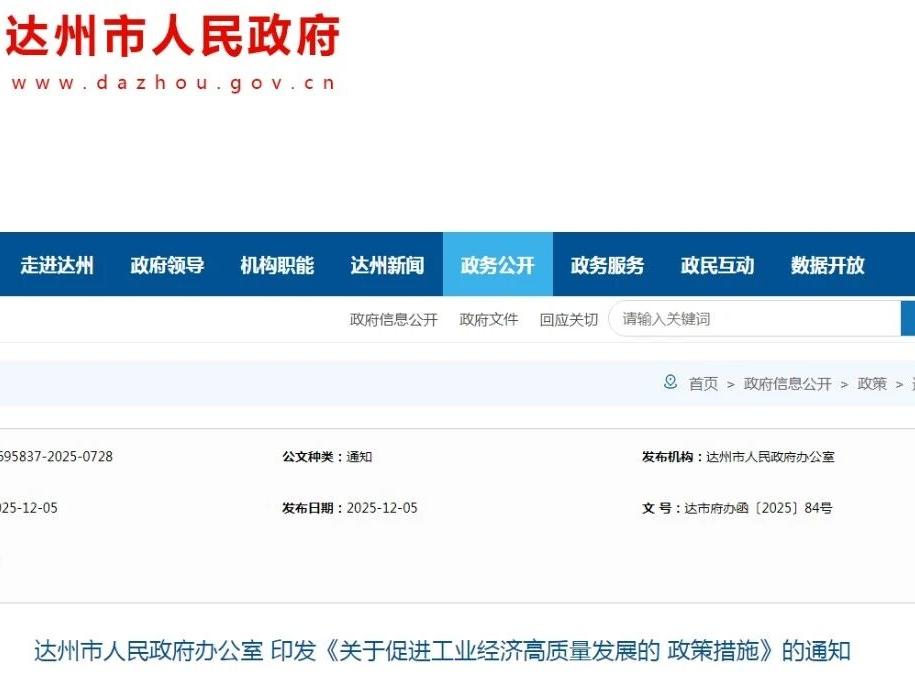Click the www.dazhou.gov.cn address under logo

click(x=172, y=84)
